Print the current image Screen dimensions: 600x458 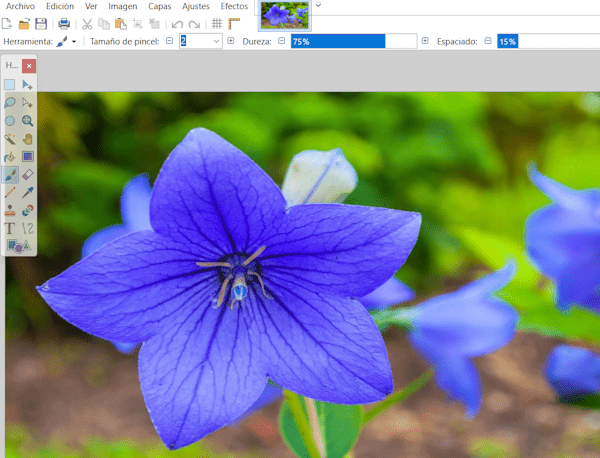click(64, 24)
